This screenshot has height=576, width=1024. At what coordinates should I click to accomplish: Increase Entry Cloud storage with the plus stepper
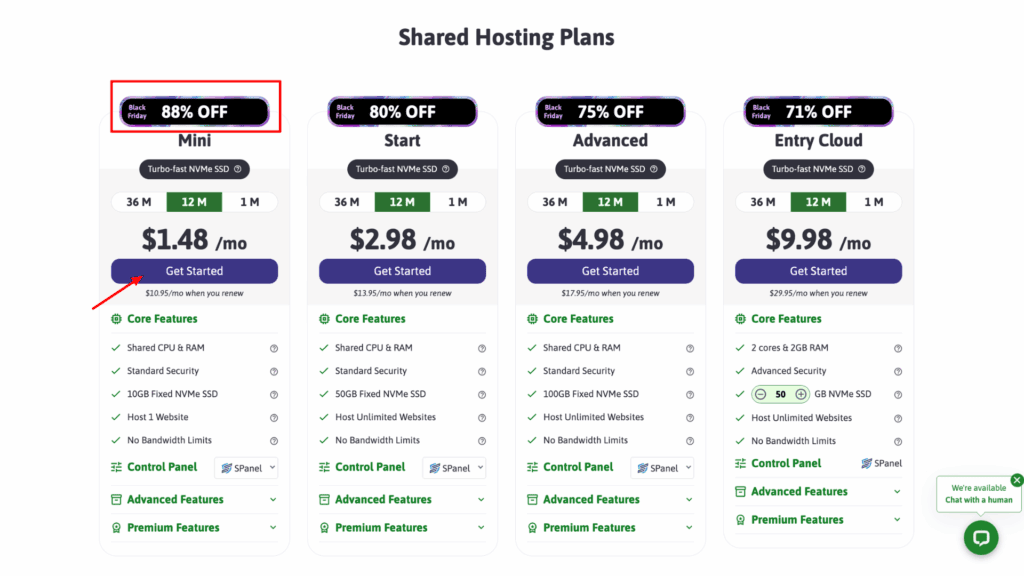pyautogui.click(x=801, y=394)
